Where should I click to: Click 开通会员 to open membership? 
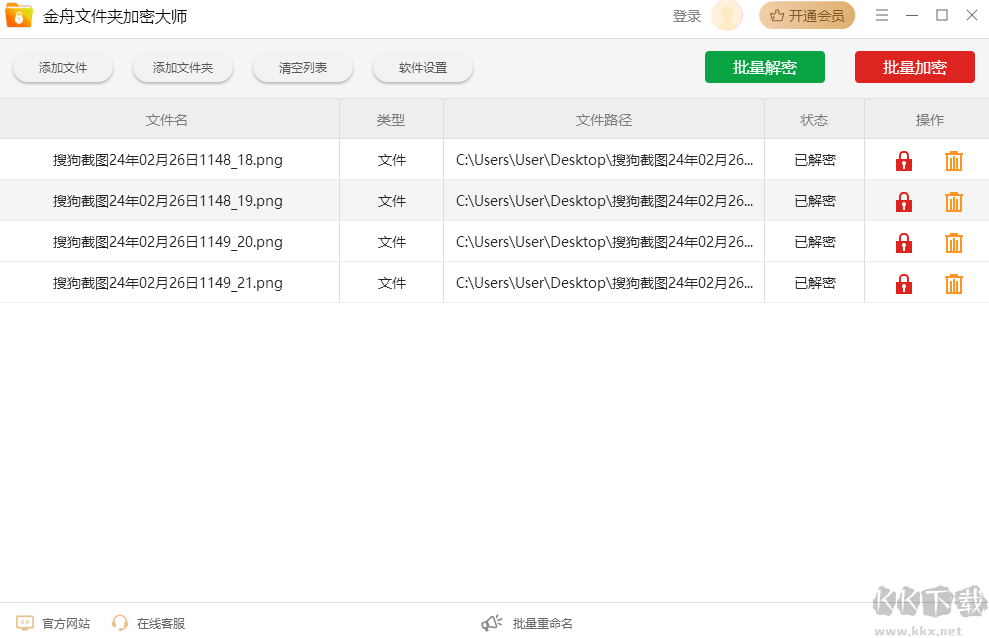pos(807,15)
